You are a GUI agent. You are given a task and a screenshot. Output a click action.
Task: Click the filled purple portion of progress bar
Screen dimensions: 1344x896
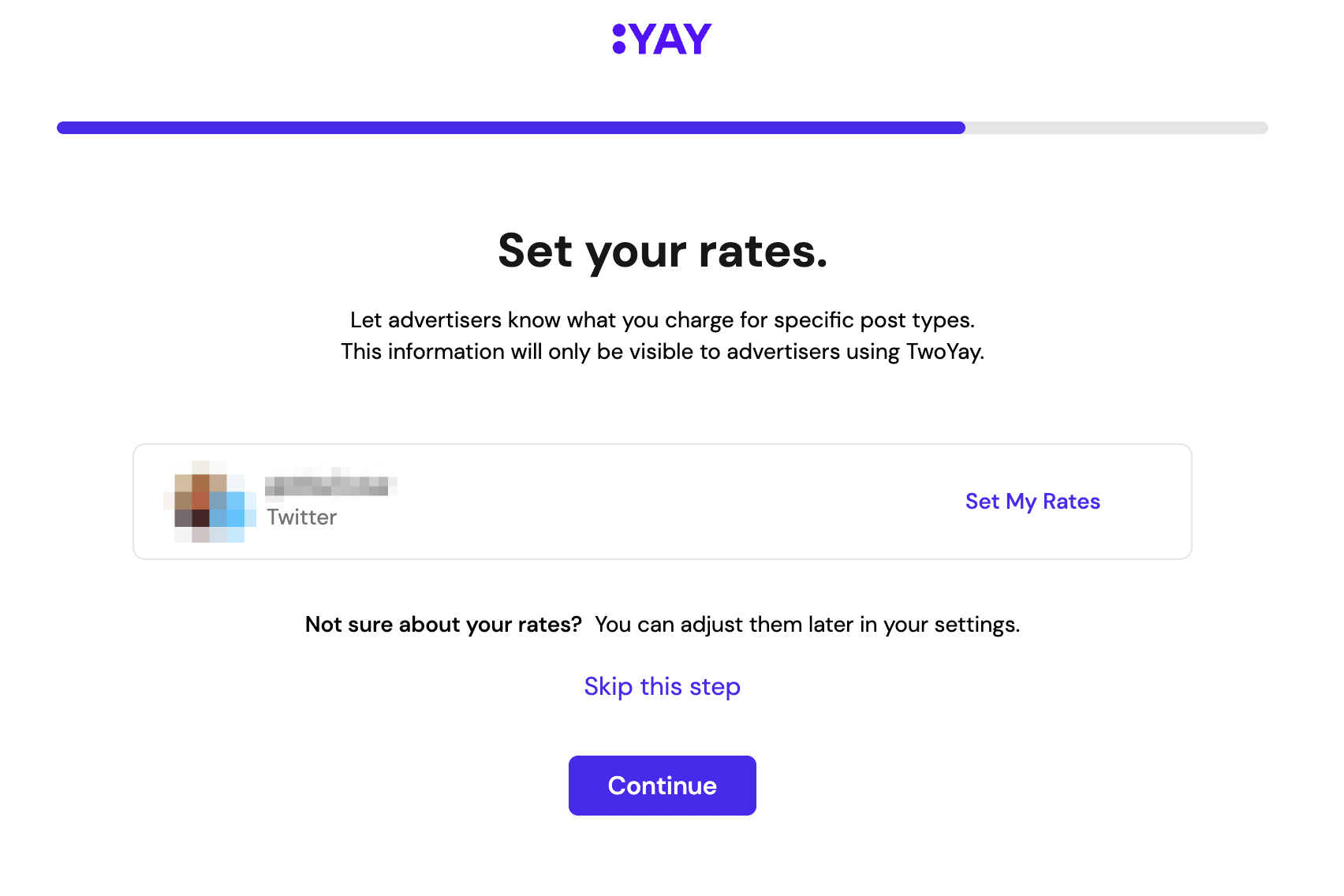point(511,128)
